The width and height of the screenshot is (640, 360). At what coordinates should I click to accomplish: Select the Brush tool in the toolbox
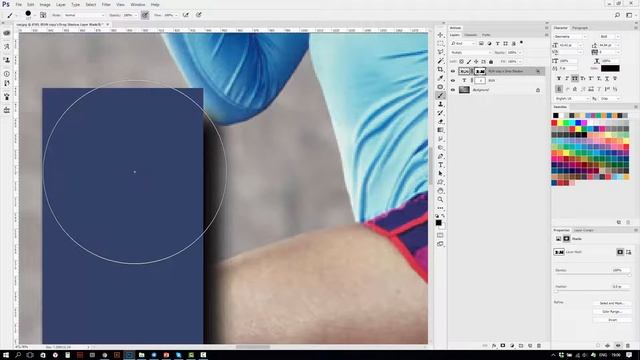(440, 96)
